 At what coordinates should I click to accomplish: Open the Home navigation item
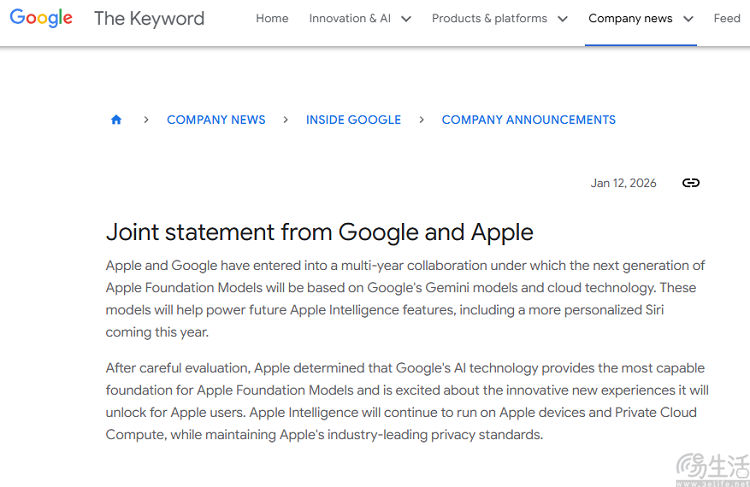coord(272,18)
